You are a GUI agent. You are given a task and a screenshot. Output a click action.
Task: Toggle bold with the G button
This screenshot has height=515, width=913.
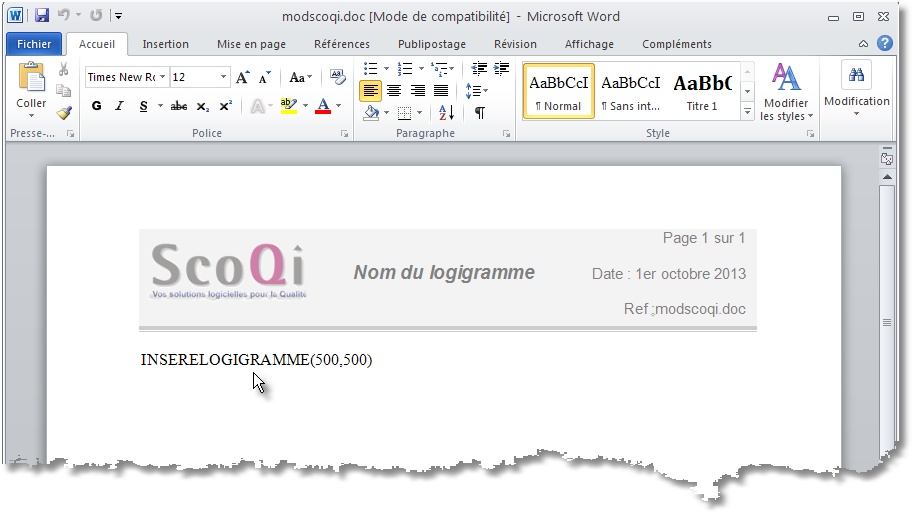tap(97, 106)
